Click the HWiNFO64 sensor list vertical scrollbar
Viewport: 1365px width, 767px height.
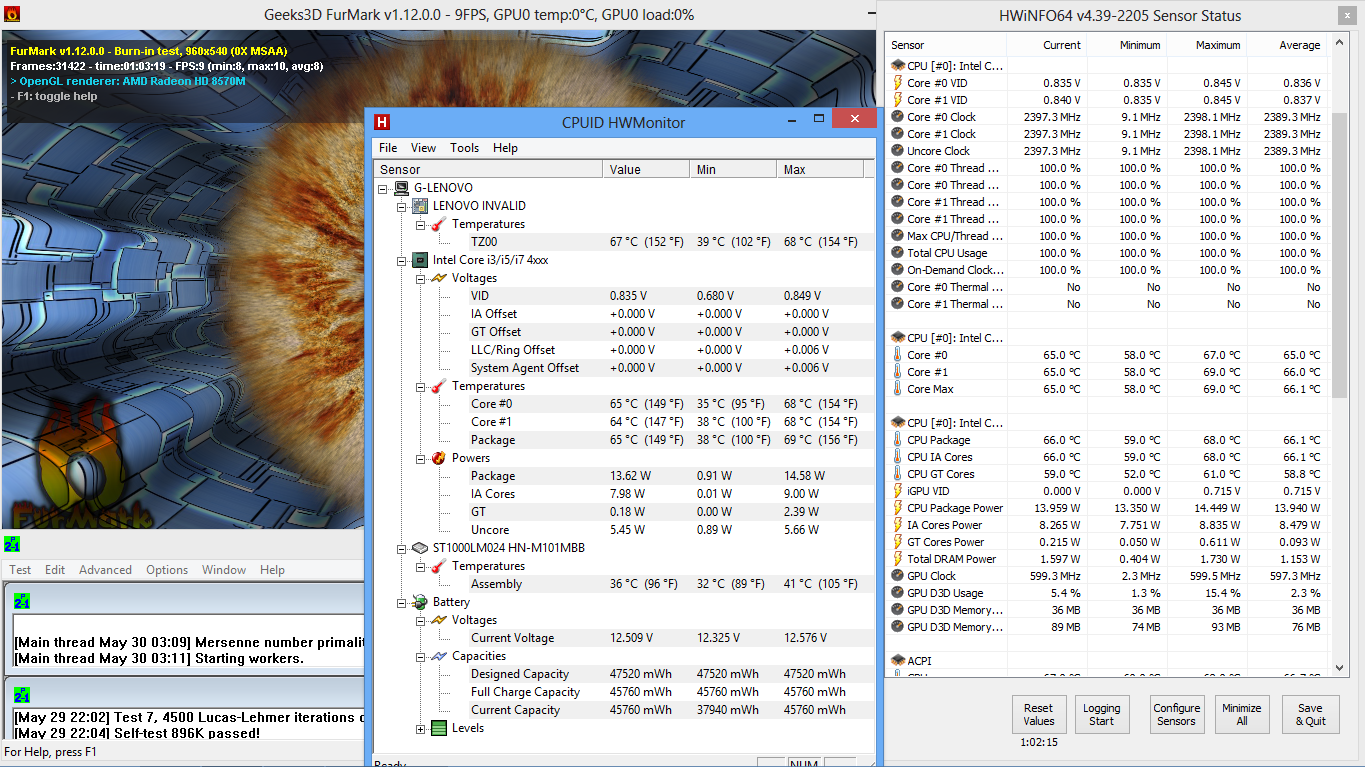tap(1340, 255)
